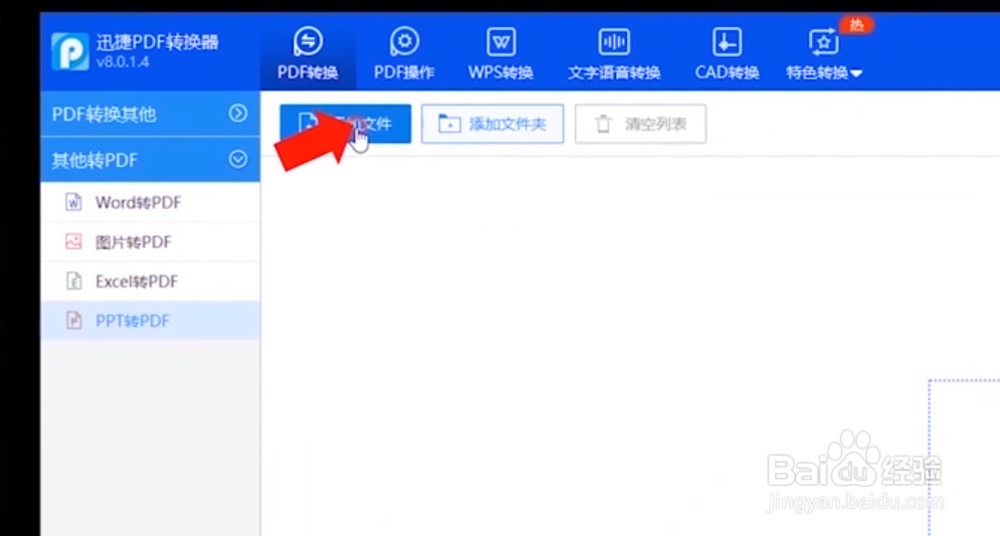Screen dimensions: 1000x536
Task: Select the 文字语音转换 tab
Action: [614, 54]
